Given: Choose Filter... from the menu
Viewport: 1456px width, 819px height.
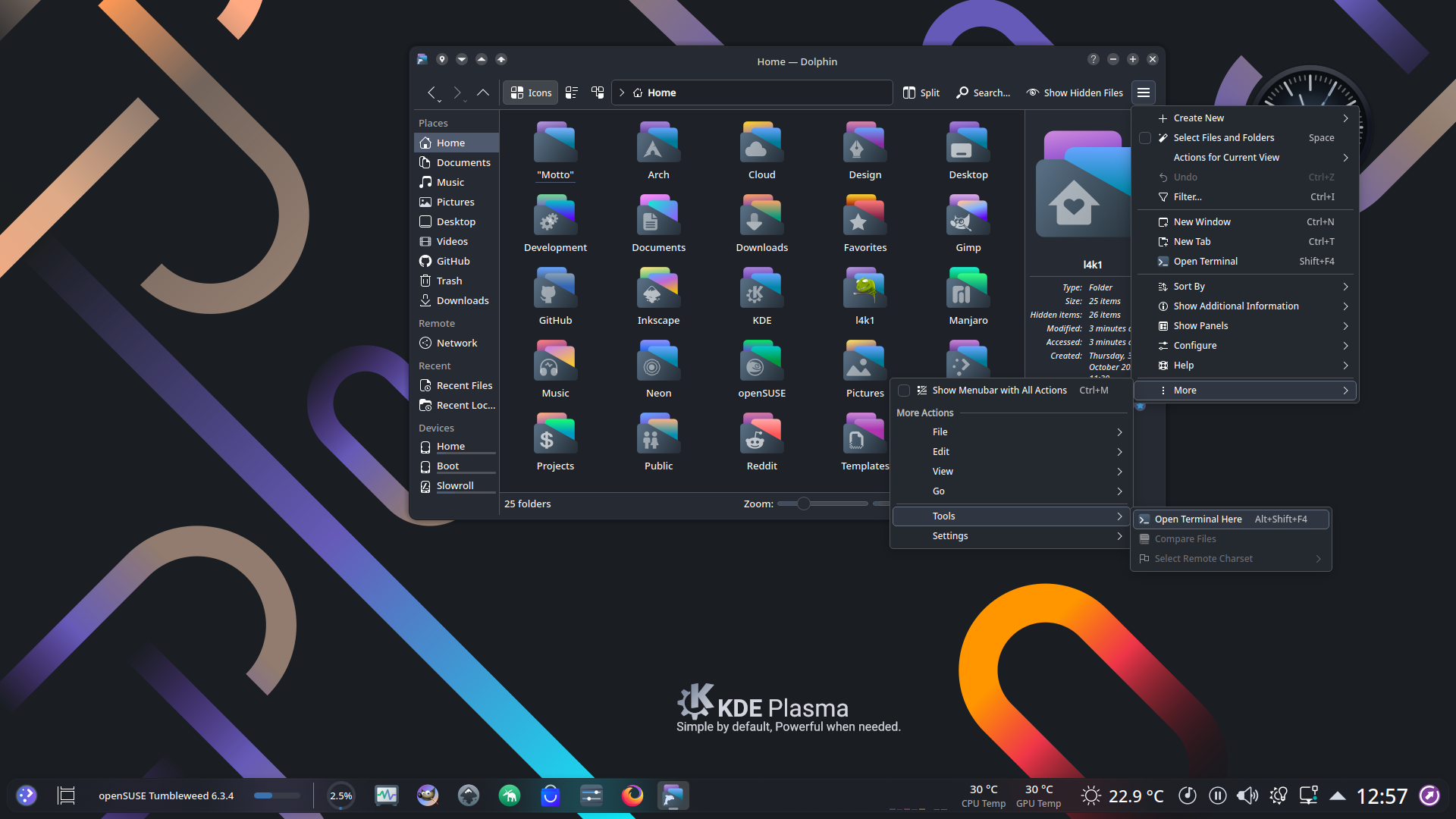Looking at the screenshot, I should click(1245, 197).
